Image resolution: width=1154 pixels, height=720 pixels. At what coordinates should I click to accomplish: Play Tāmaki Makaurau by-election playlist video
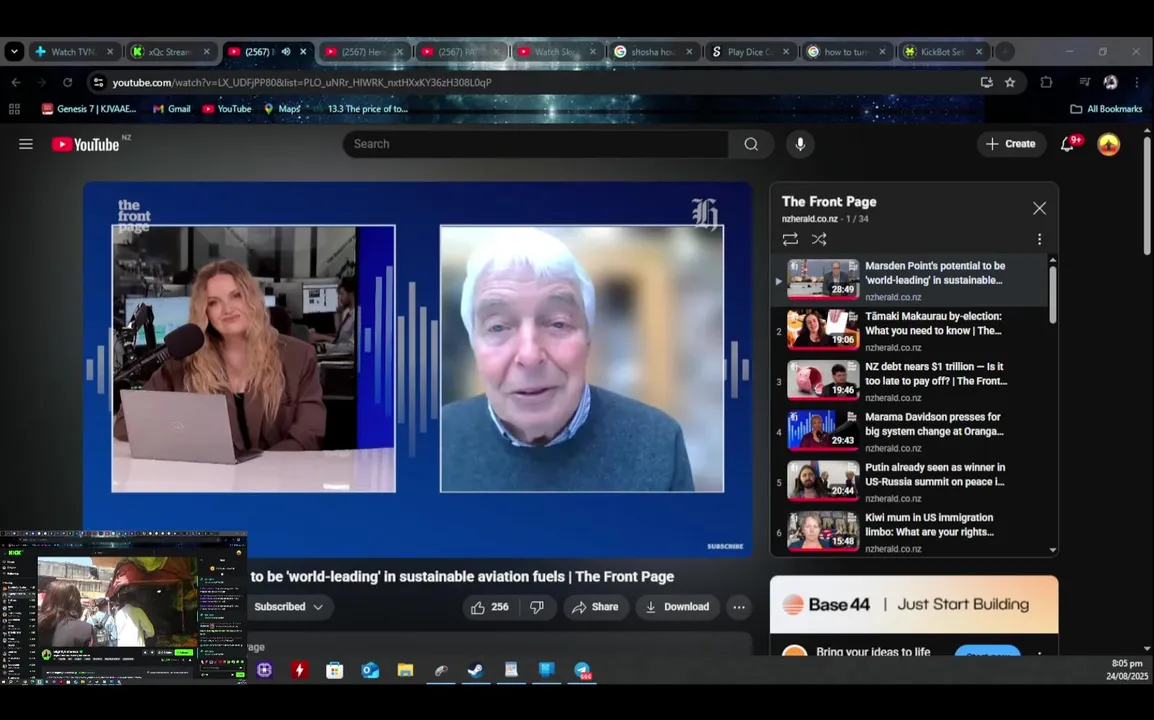[910, 331]
